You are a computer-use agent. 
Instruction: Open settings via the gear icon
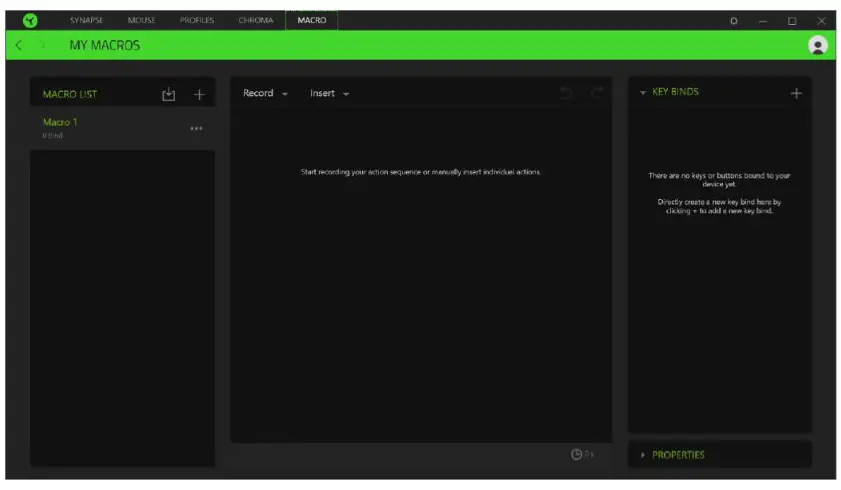tap(734, 21)
